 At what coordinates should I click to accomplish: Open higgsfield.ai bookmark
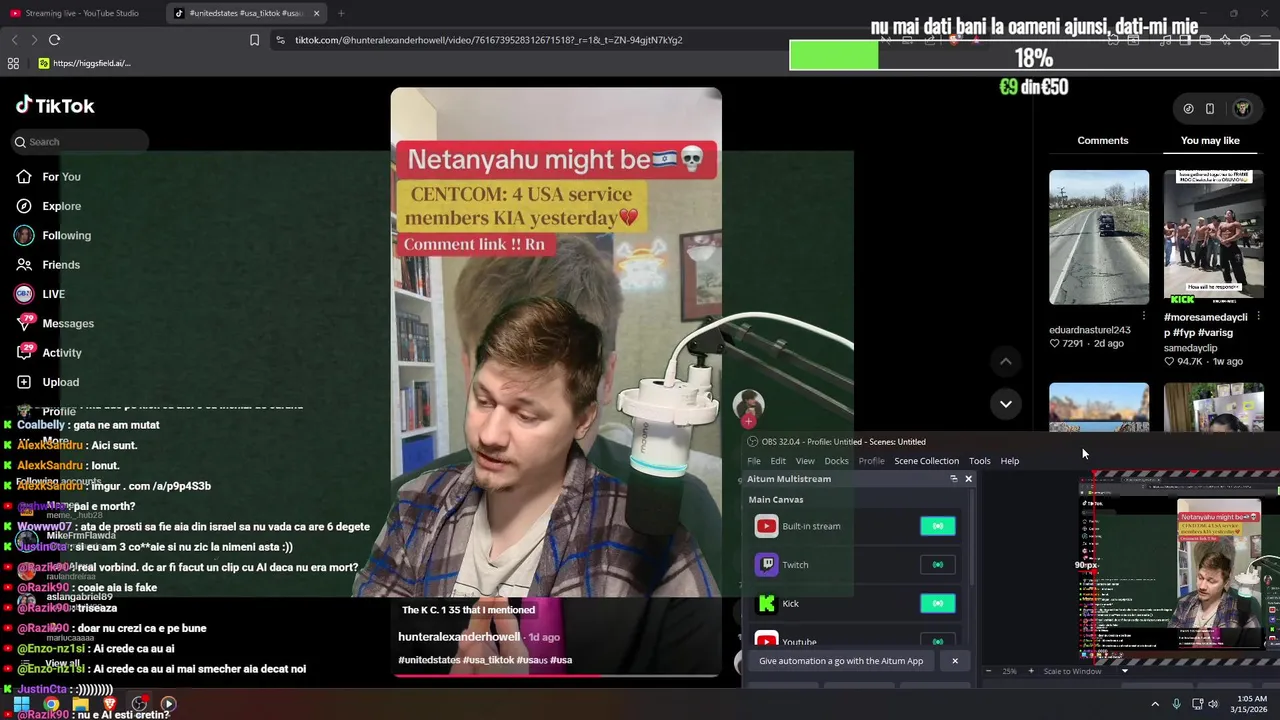point(84,63)
